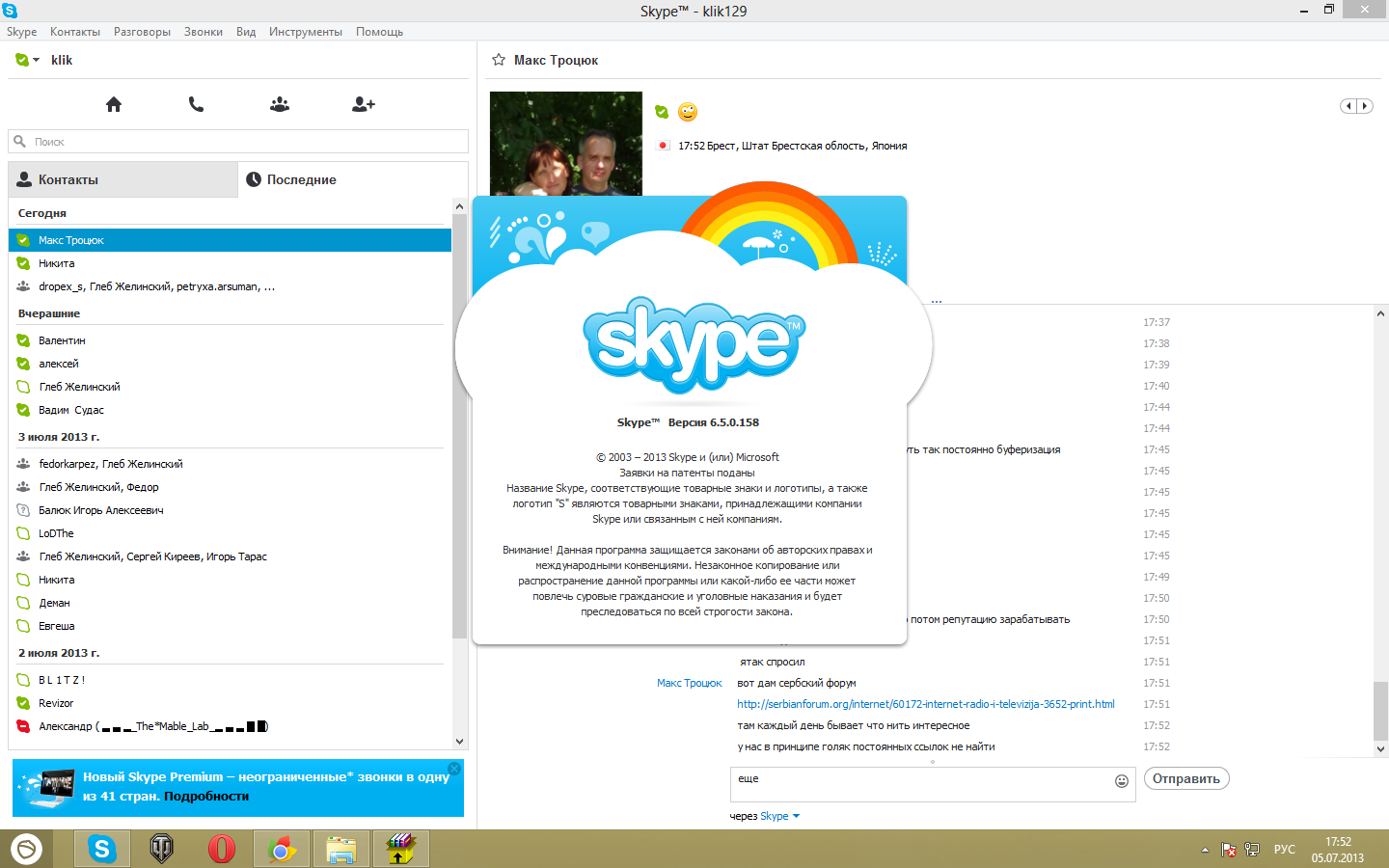This screenshot has width=1389, height=868.
Task: Click the magnifier icon in the search box
Action: 20,142
